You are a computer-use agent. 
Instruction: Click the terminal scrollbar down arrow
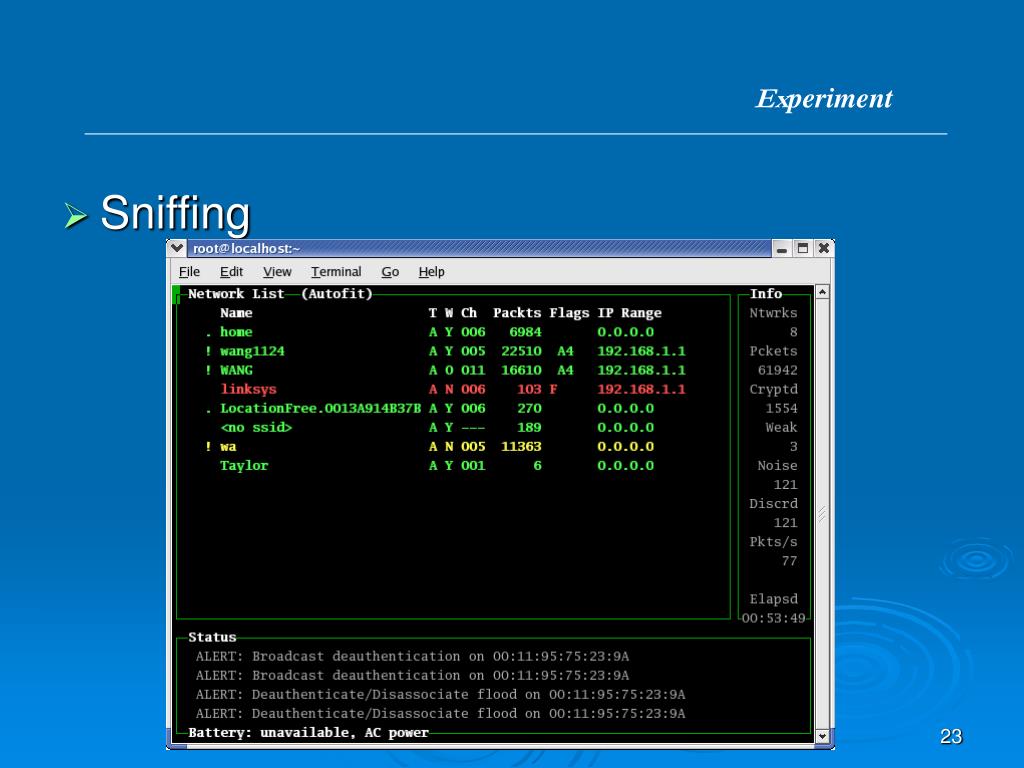click(x=822, y=736)
